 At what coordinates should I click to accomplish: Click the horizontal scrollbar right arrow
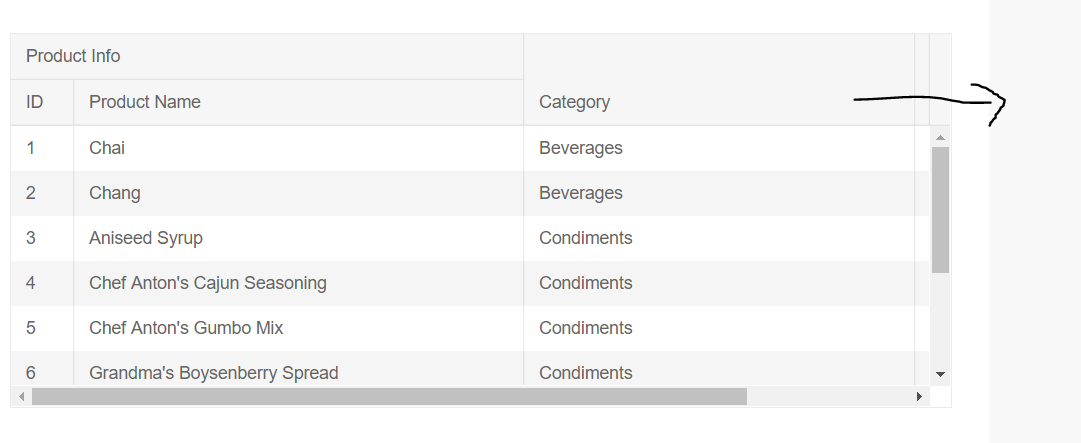[919, 396]
